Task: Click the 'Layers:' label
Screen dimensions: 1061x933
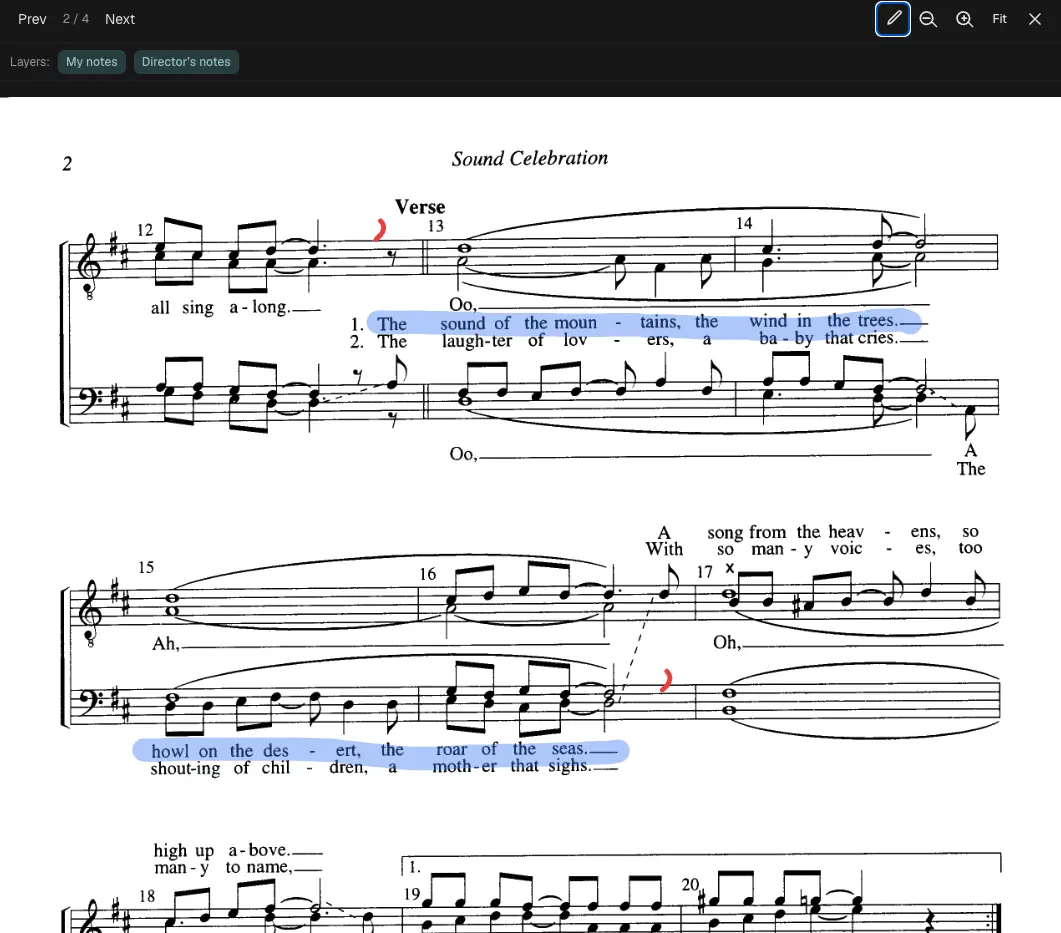Action: [30, 62]
